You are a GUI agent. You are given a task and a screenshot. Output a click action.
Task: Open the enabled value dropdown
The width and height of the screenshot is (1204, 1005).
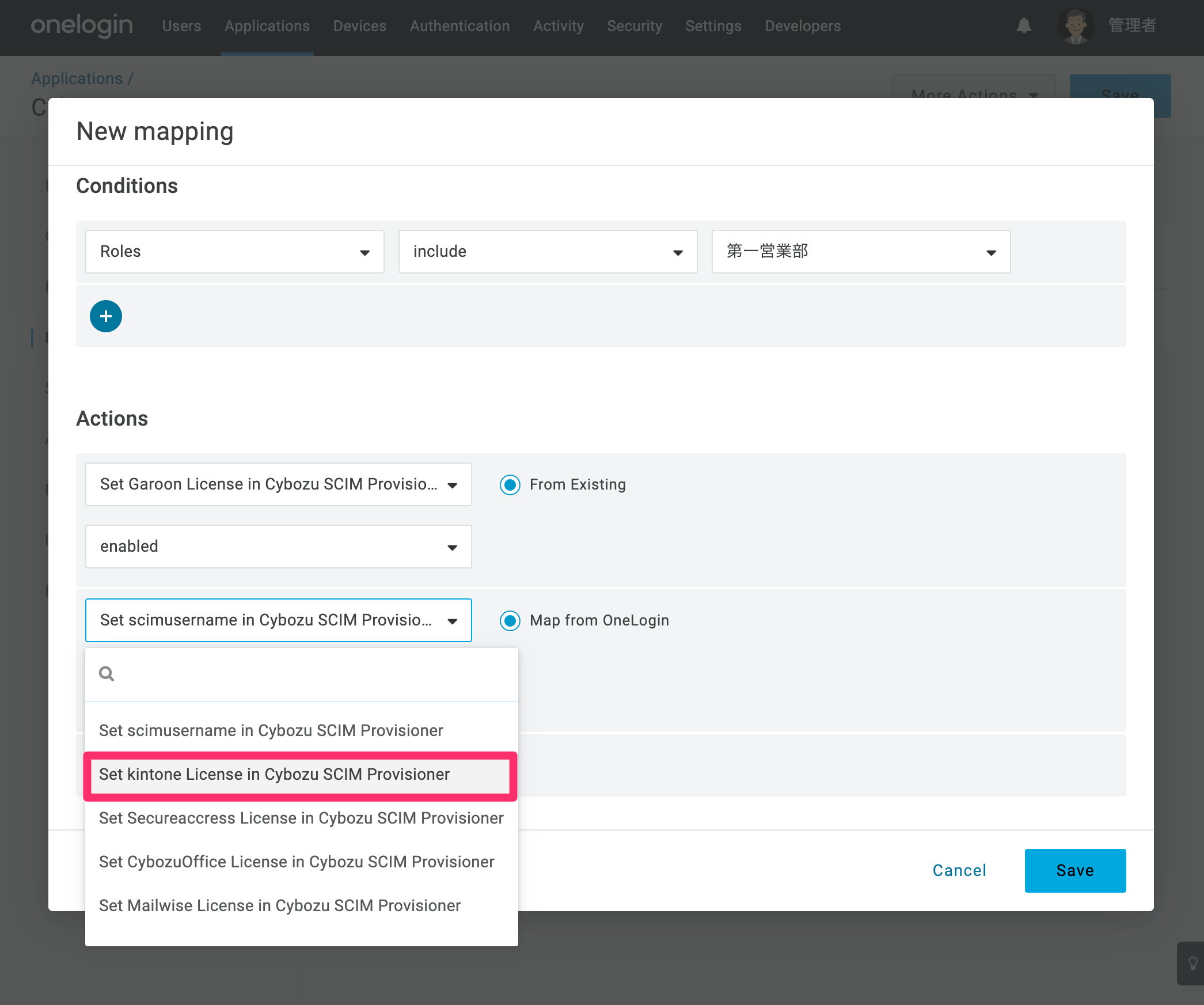point(279,547)
